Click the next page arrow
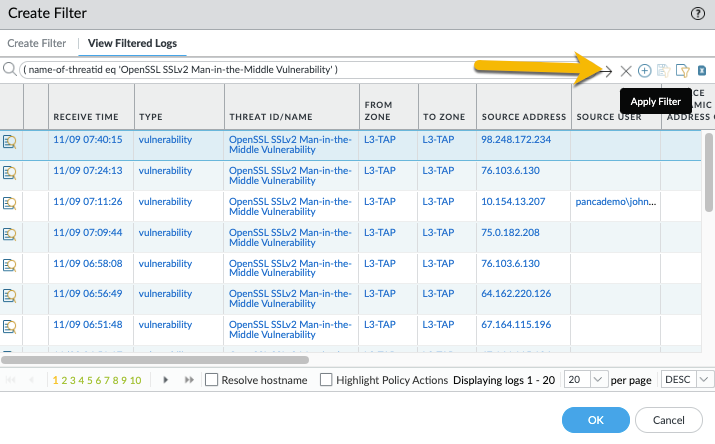 tap(164, 380)
